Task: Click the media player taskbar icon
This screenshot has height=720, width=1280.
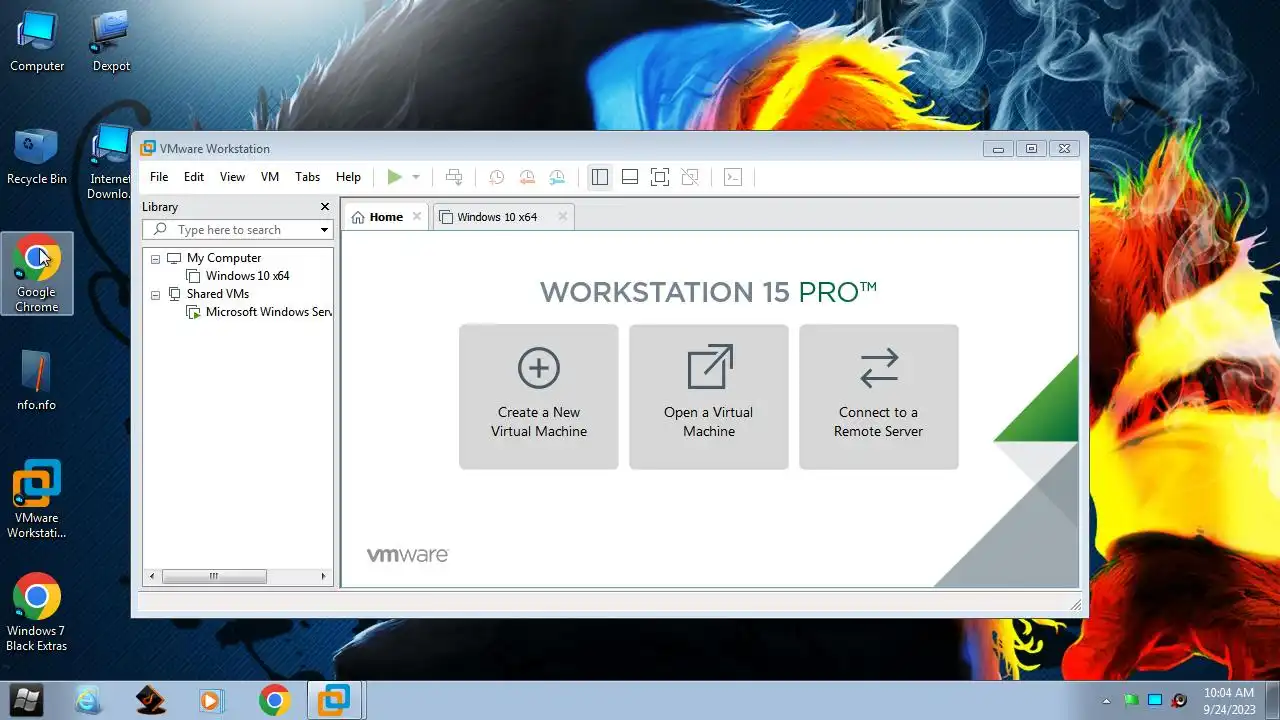Action: point(211,701)
